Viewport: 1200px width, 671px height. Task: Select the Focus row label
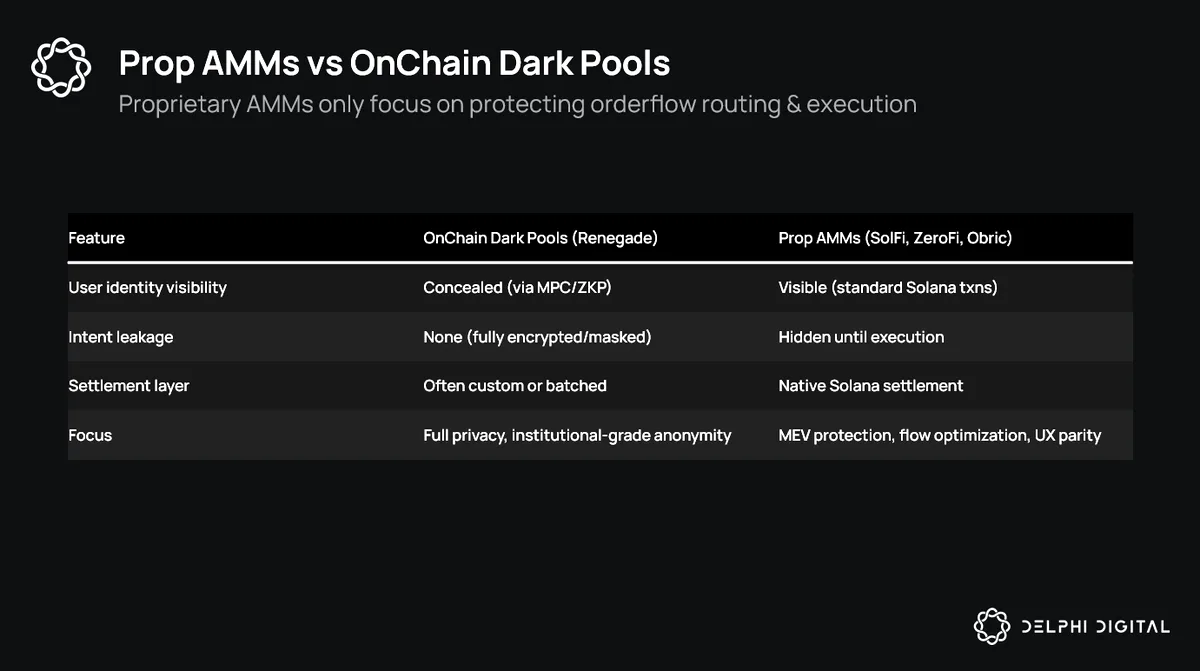tap(90, 435)
